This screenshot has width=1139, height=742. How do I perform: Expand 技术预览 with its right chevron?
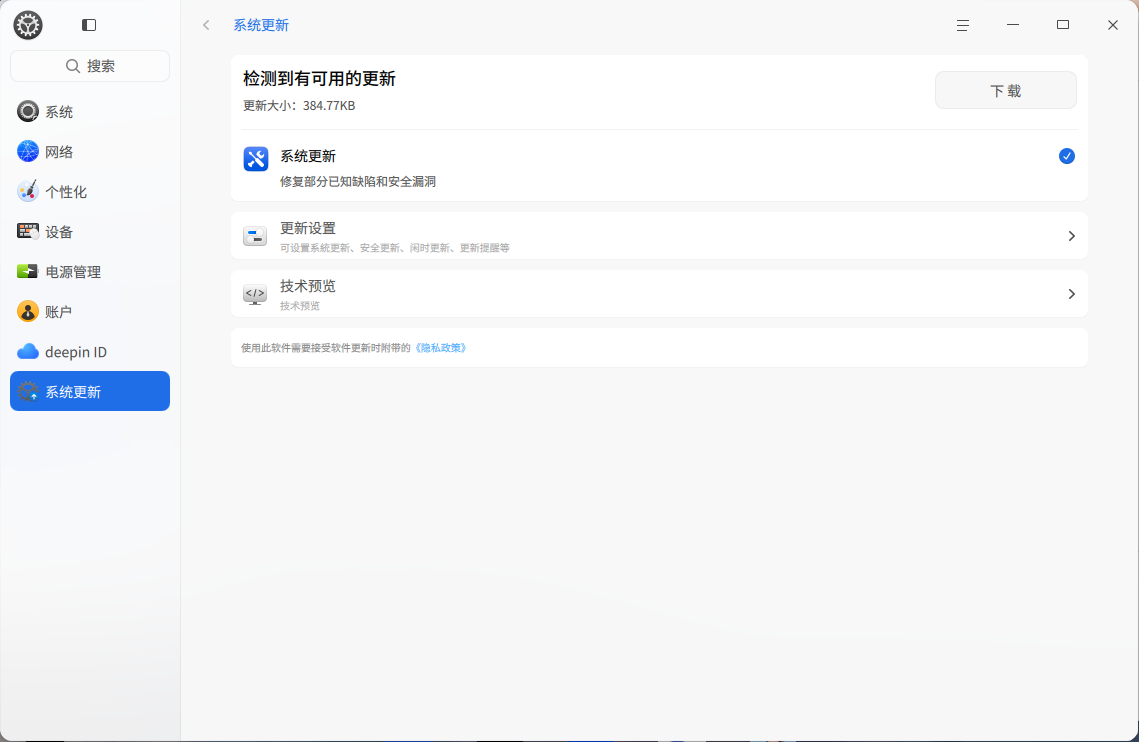pos(1071,294)
